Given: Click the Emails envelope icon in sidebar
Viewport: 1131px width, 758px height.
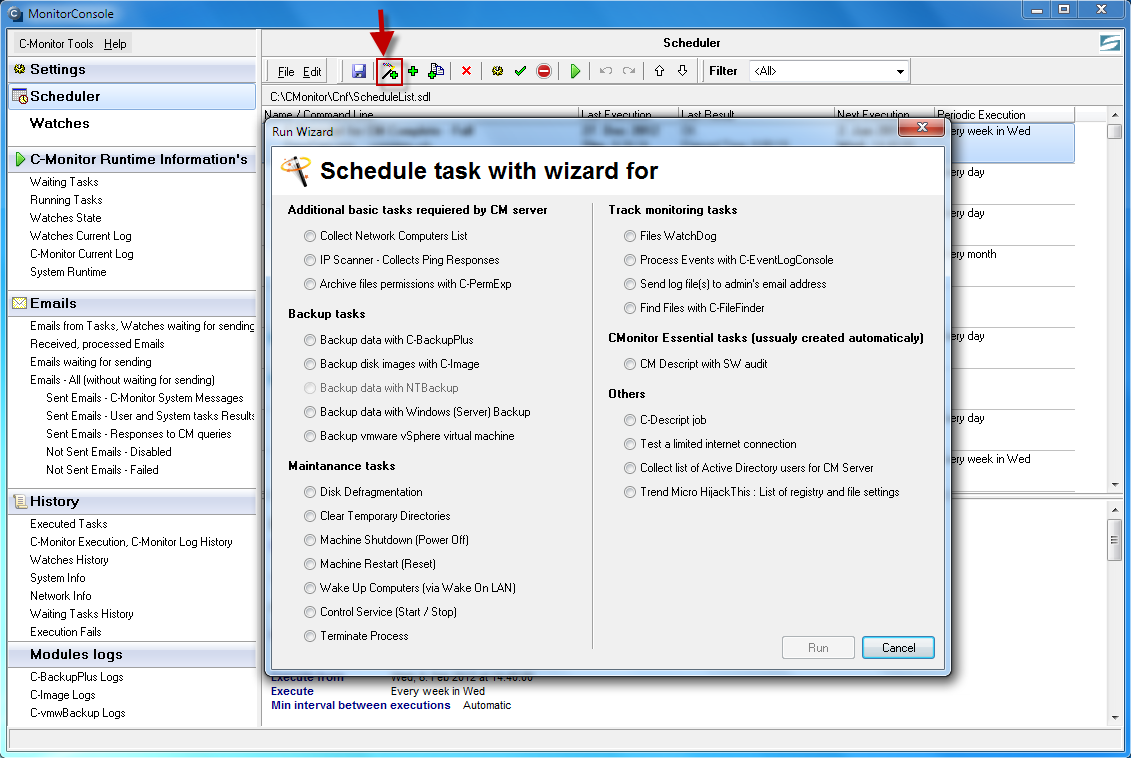Looking at the screenshot, I should tap(19, 303).
